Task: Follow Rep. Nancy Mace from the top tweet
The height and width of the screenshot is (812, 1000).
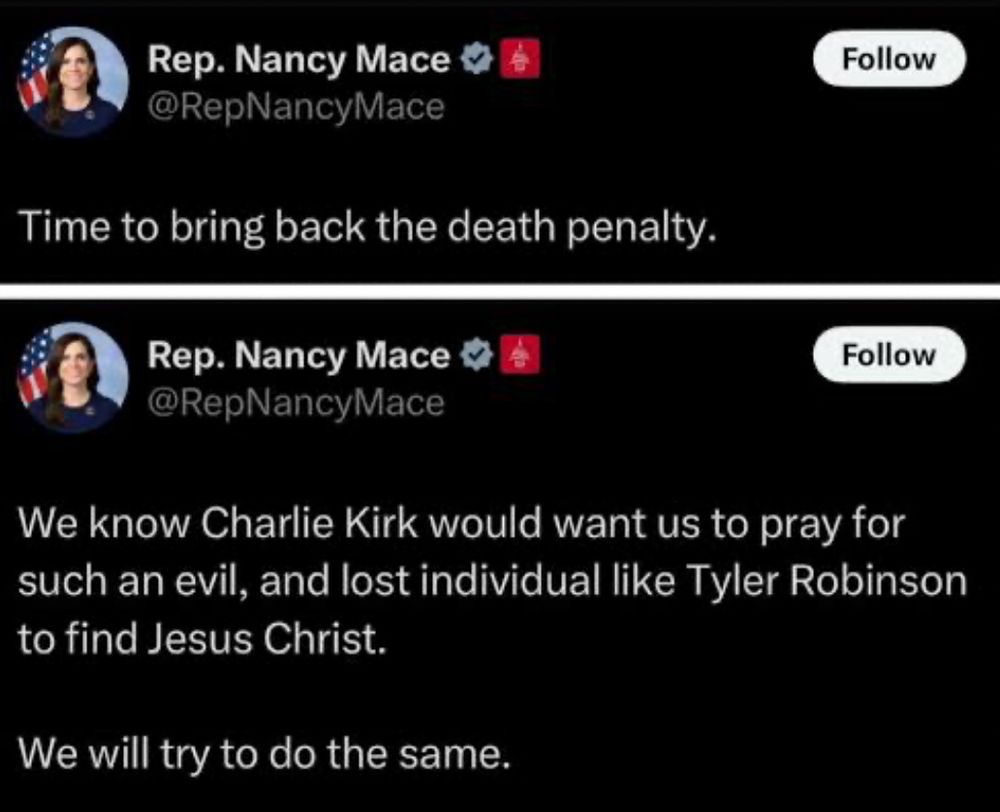Action: click(x=888, y=57)
